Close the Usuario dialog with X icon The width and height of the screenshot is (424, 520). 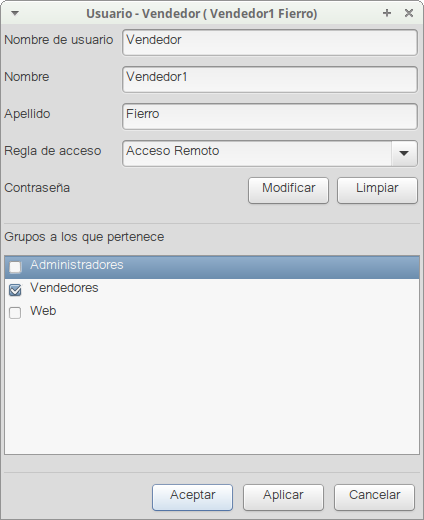tap(409, 13)
